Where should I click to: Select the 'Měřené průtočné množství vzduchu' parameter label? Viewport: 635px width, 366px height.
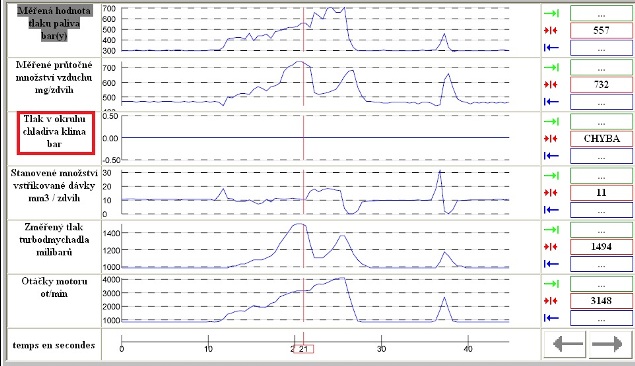click(54, 77)
